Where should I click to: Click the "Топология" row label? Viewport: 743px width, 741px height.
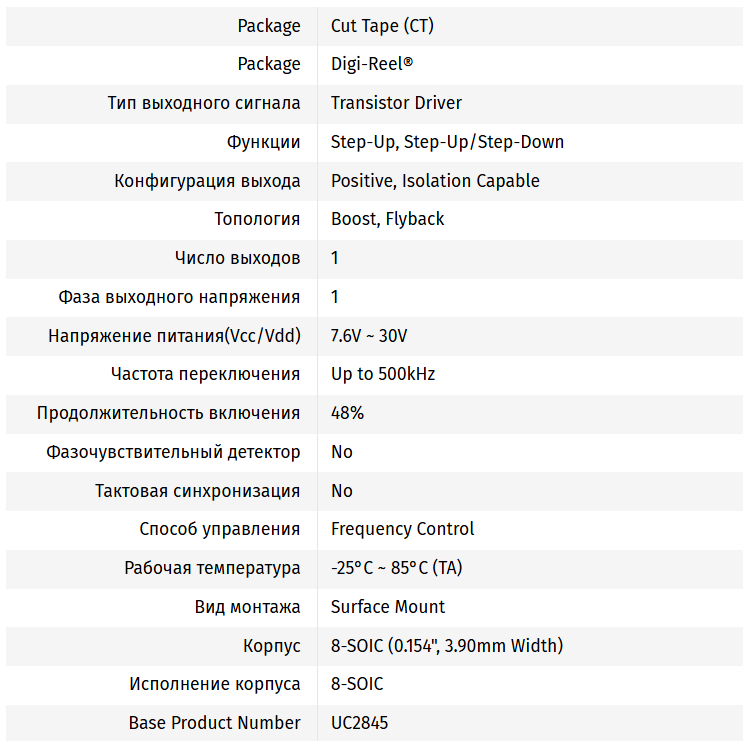pos(257,219)
